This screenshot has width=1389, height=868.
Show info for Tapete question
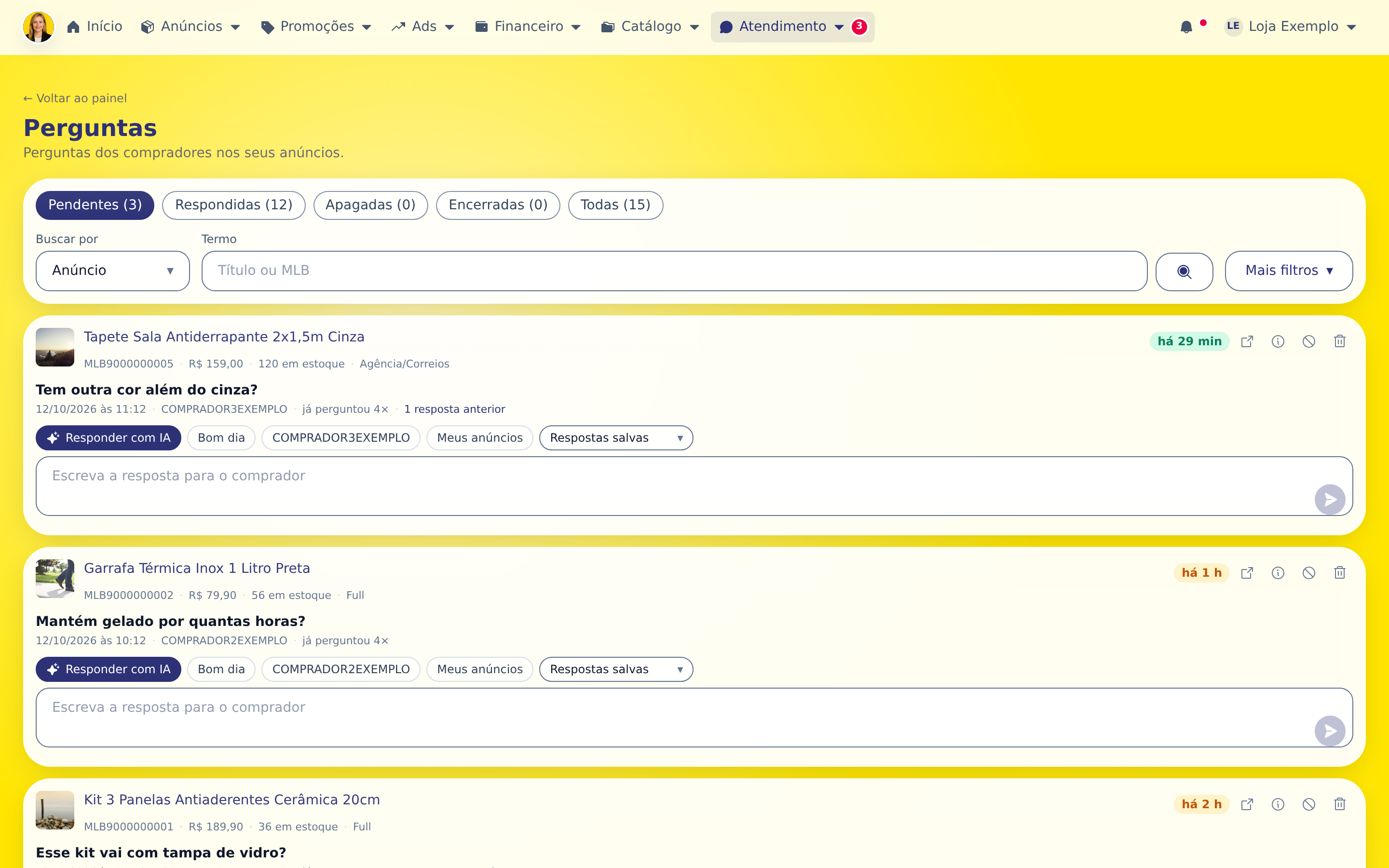pyautogui.click(x=1278, y=341)
